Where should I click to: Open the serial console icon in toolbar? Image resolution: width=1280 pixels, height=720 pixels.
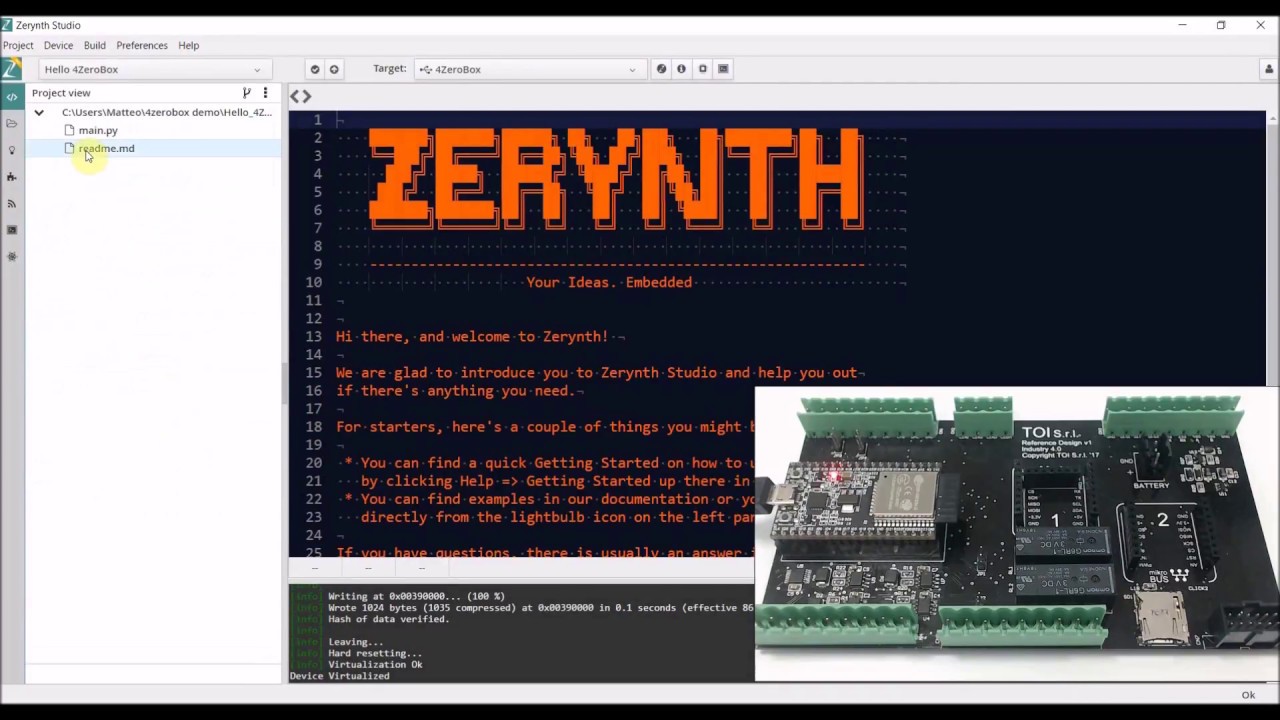(x=723, y=69)
